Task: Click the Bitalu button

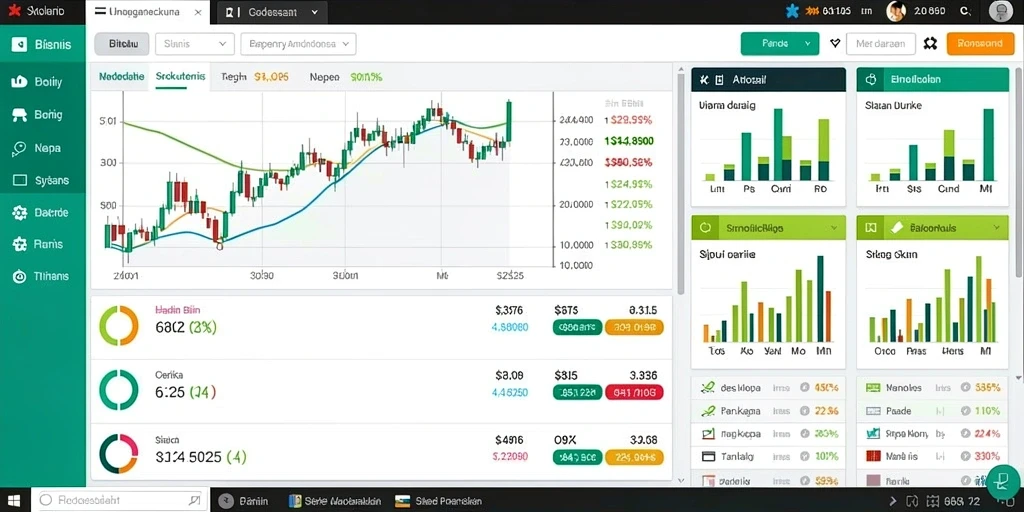Action: 122,44
